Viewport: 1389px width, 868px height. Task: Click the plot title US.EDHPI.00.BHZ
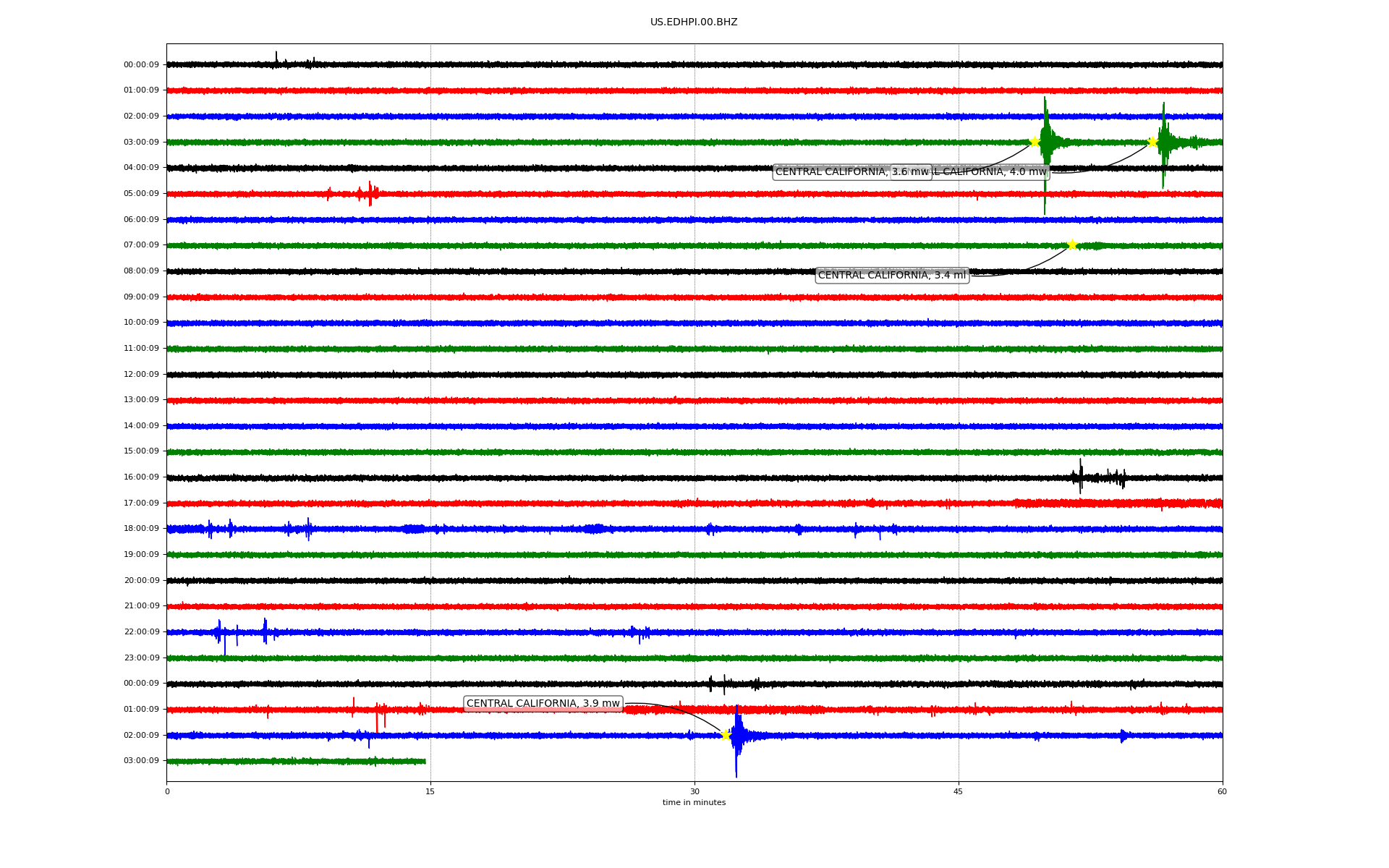tap(694, 22)
